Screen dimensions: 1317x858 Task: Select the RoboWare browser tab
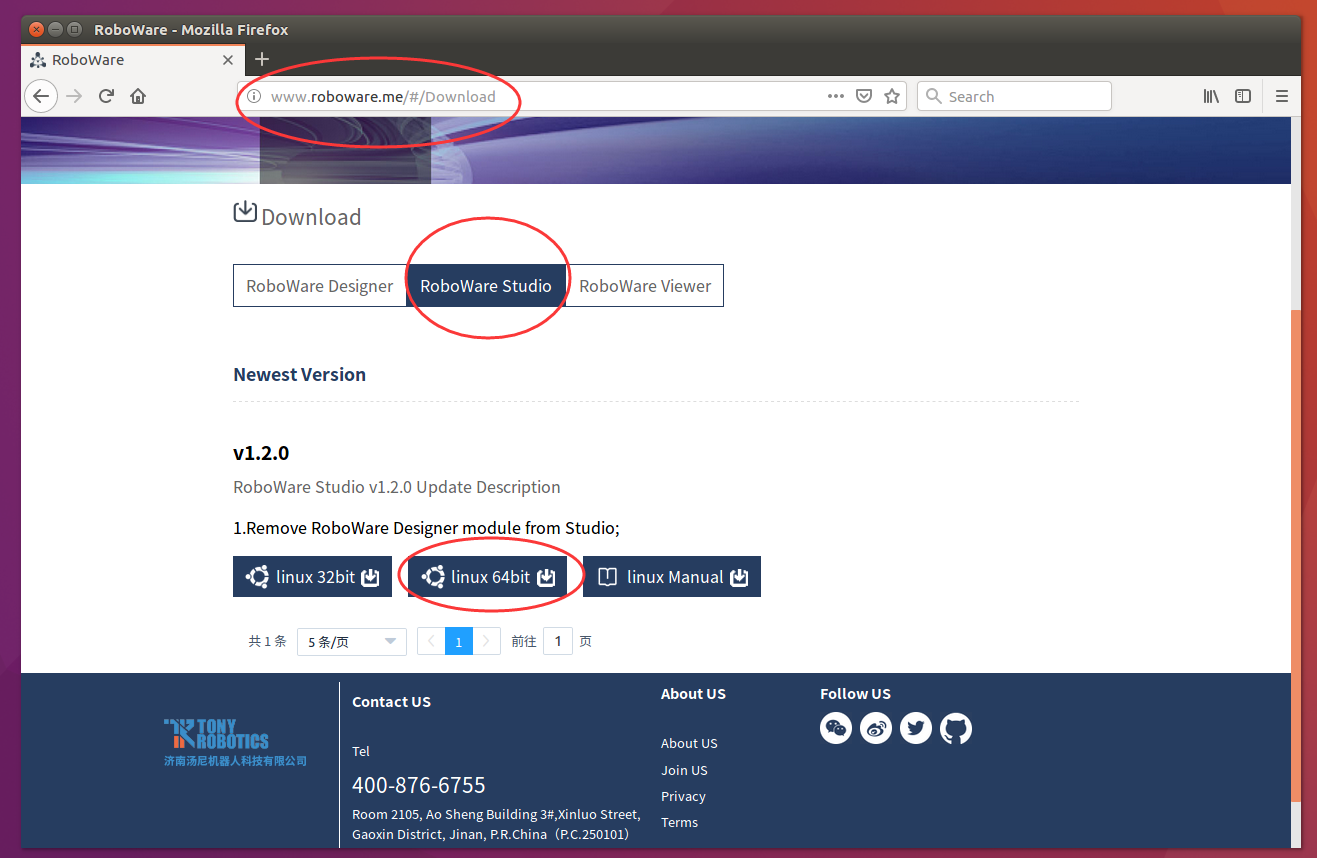click(x=130, y=60)
